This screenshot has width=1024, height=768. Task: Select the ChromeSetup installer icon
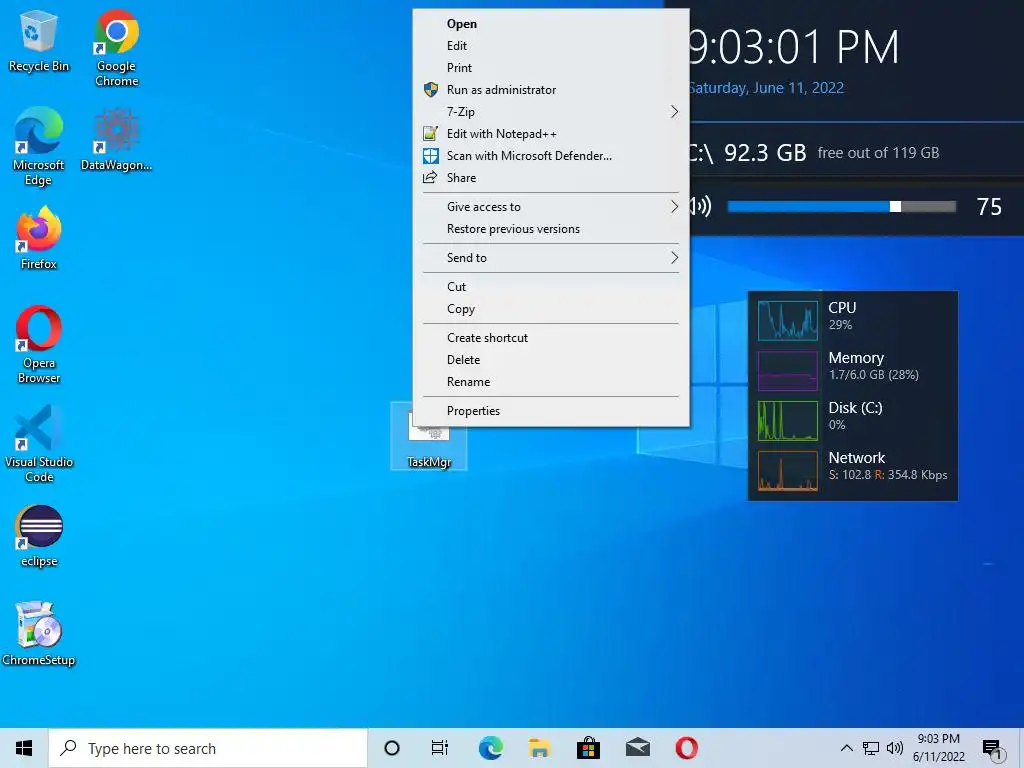[39, 633]
